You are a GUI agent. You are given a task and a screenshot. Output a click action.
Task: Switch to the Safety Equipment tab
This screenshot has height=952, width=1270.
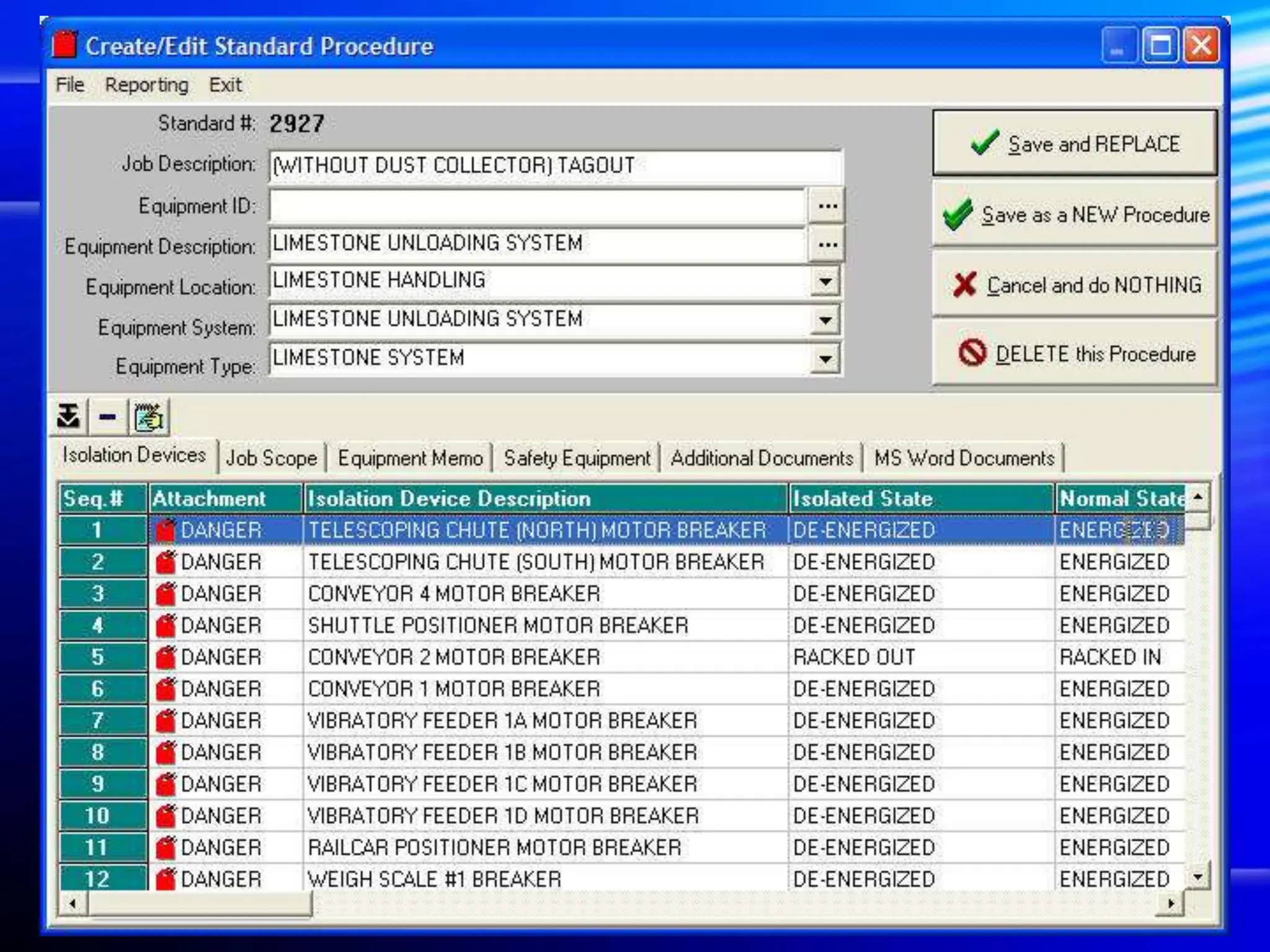point(577,458)
